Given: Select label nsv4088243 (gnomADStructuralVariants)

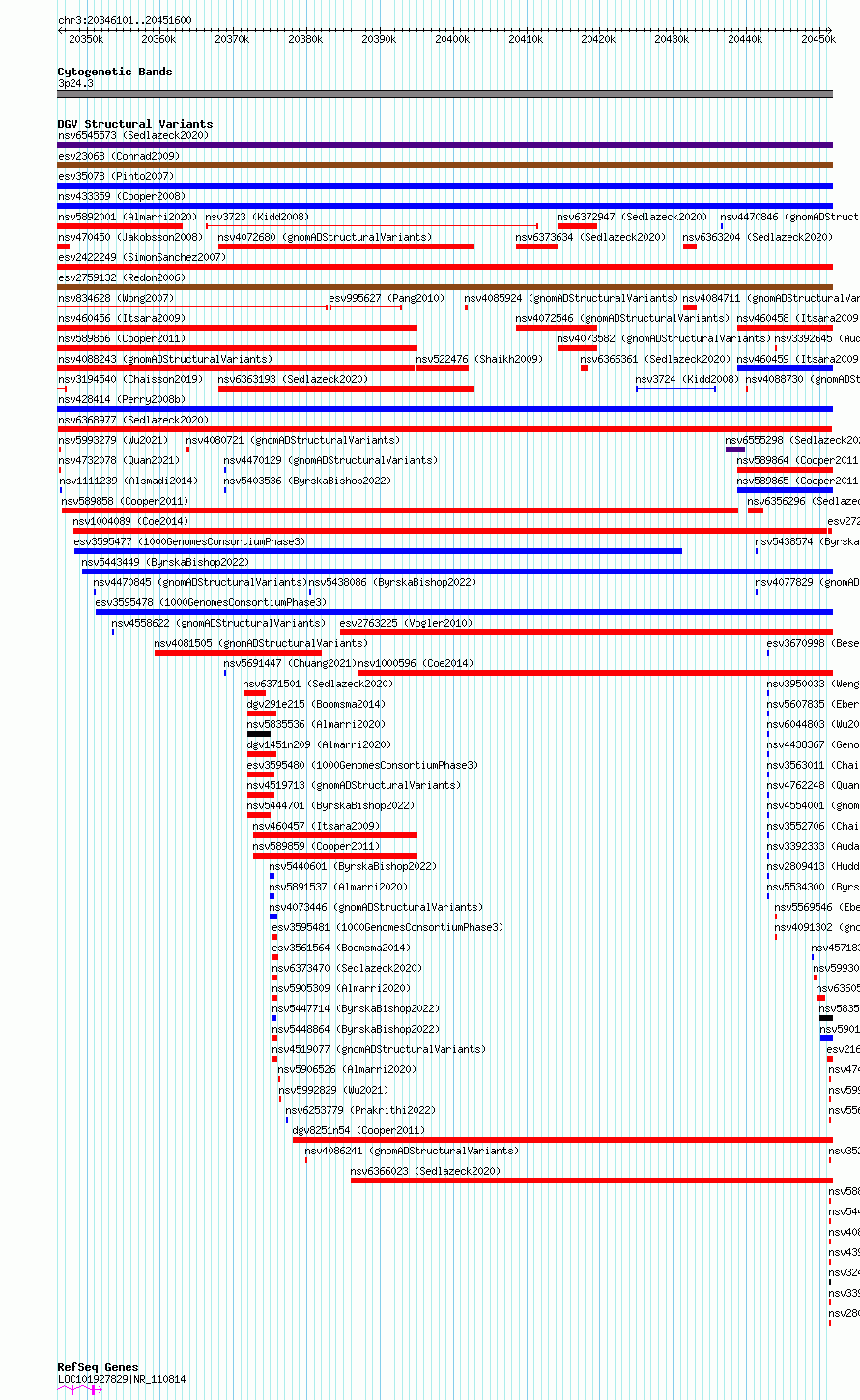Looking at the screenshot, I should 165,359.
